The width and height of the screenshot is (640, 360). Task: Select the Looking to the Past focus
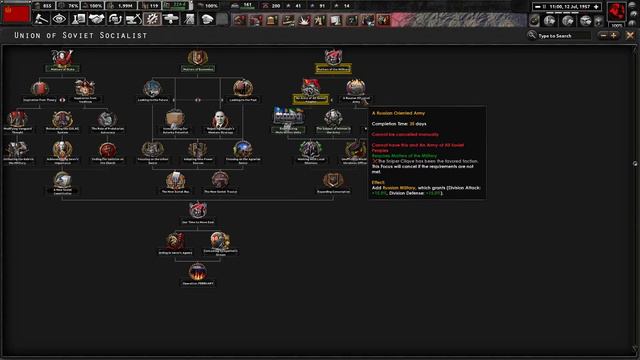tap(243, 91)
